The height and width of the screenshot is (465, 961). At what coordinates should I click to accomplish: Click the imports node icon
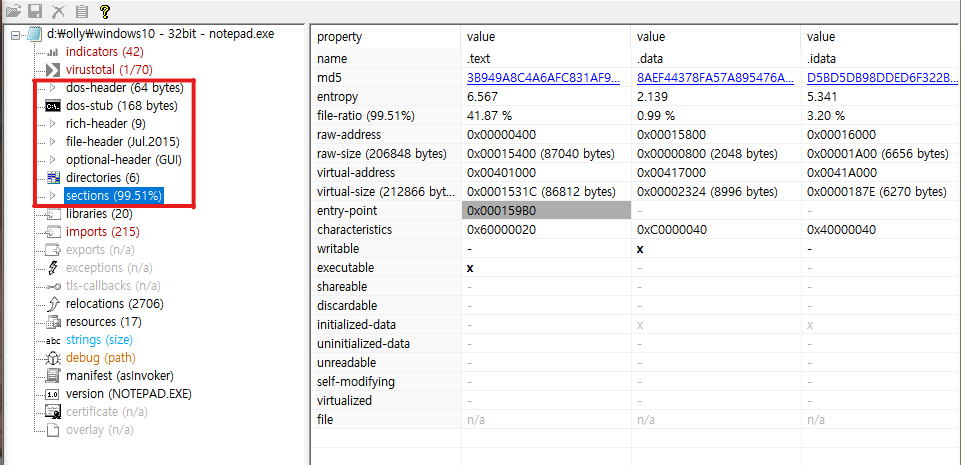pyautogui.click(x=54, y=232)
